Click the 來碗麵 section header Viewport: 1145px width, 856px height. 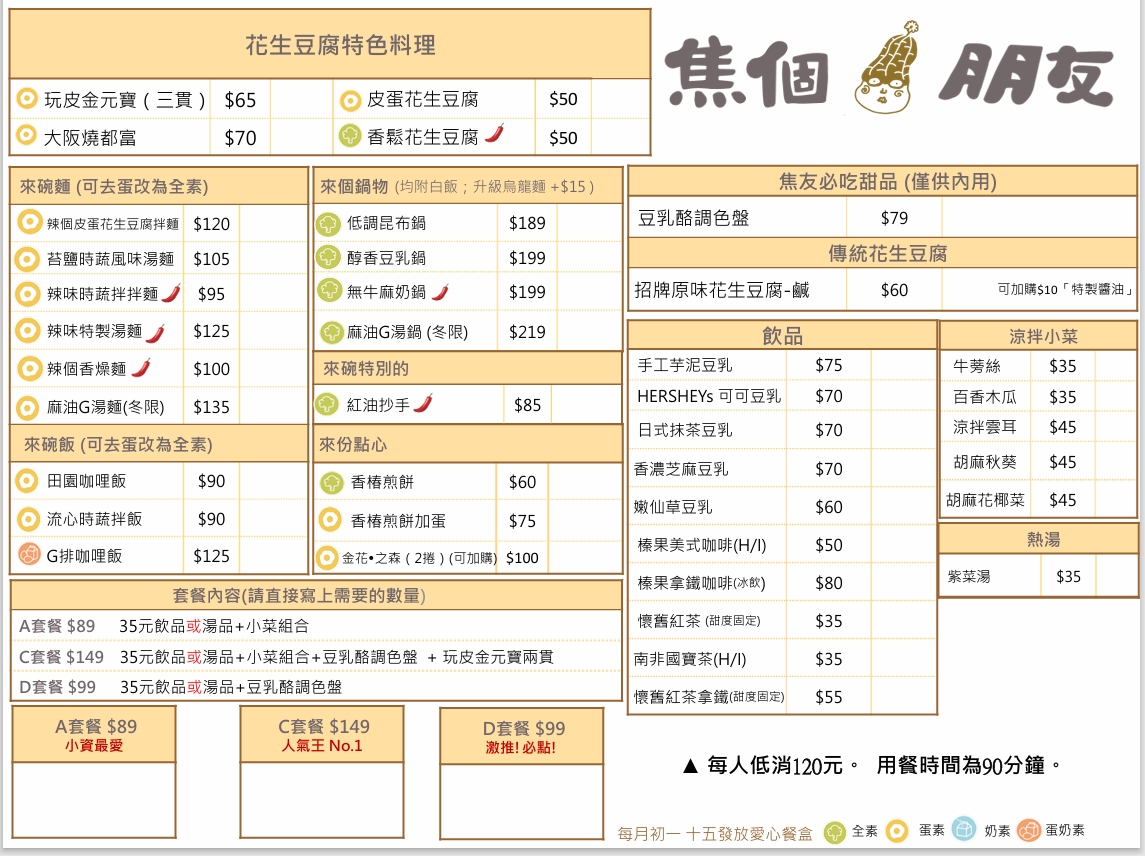tap(159, 186)
